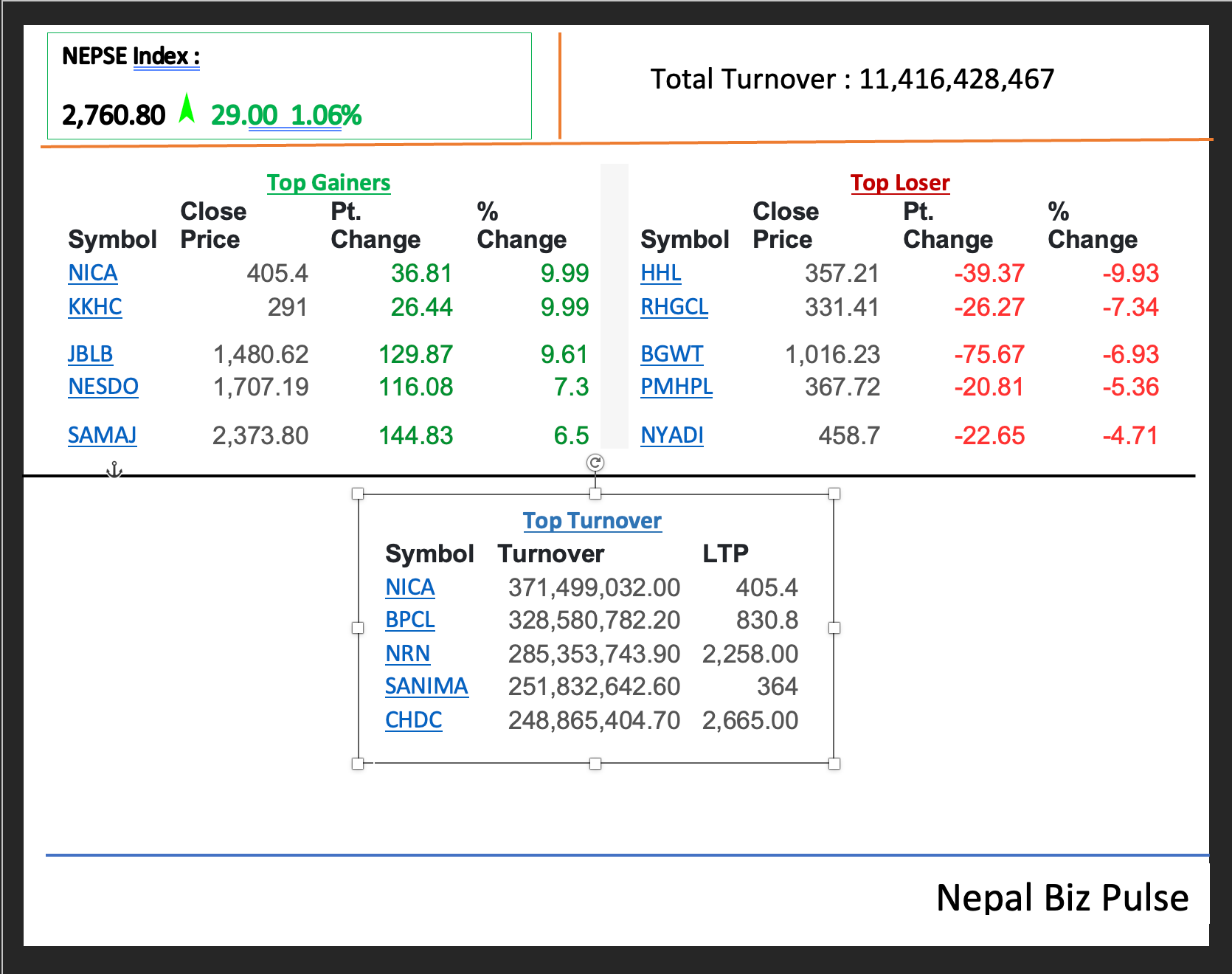
Task: Follow the HHL link in Top Loser
Action: pos(660,273)
